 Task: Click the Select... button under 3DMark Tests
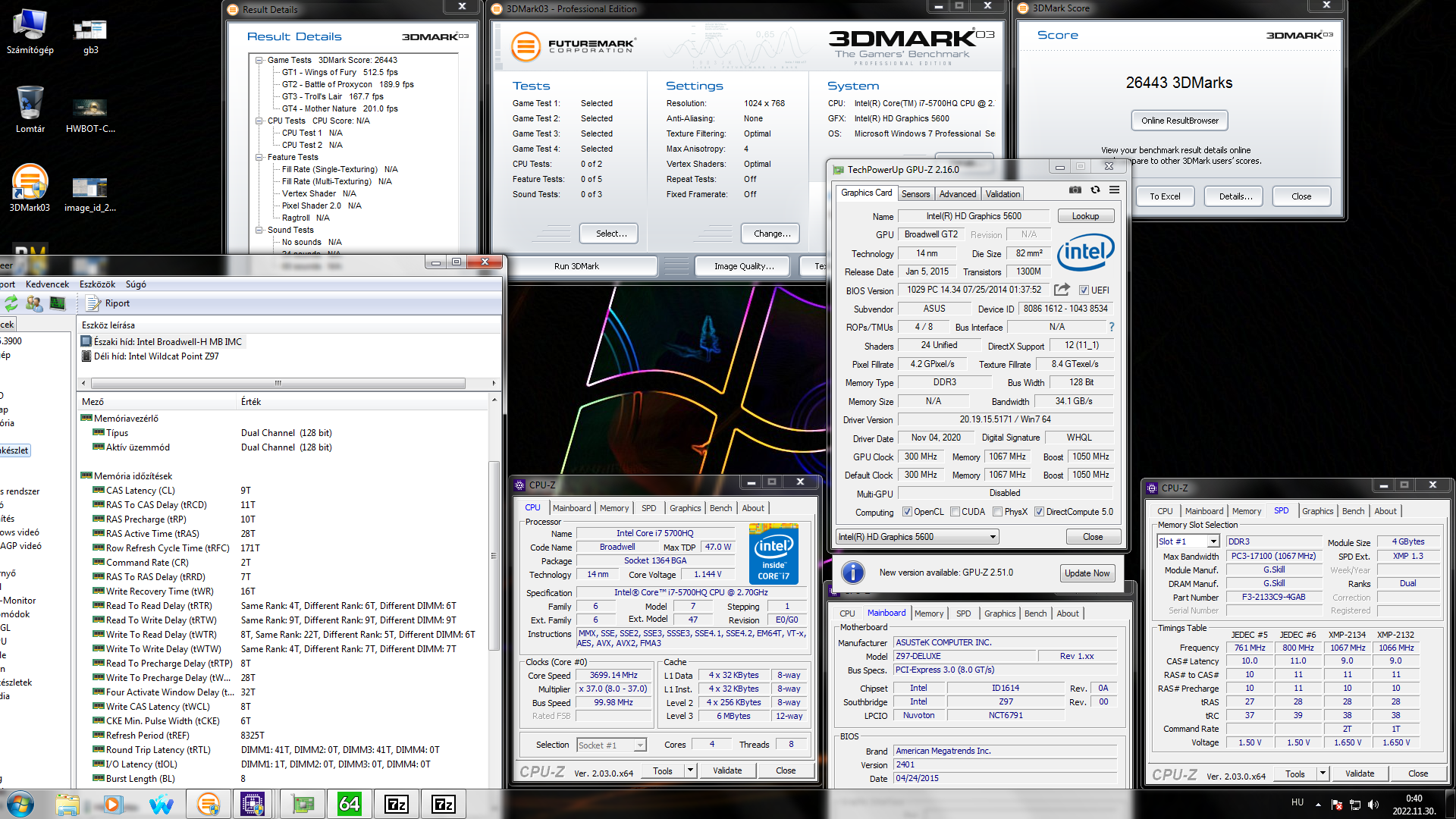point(610,234)
